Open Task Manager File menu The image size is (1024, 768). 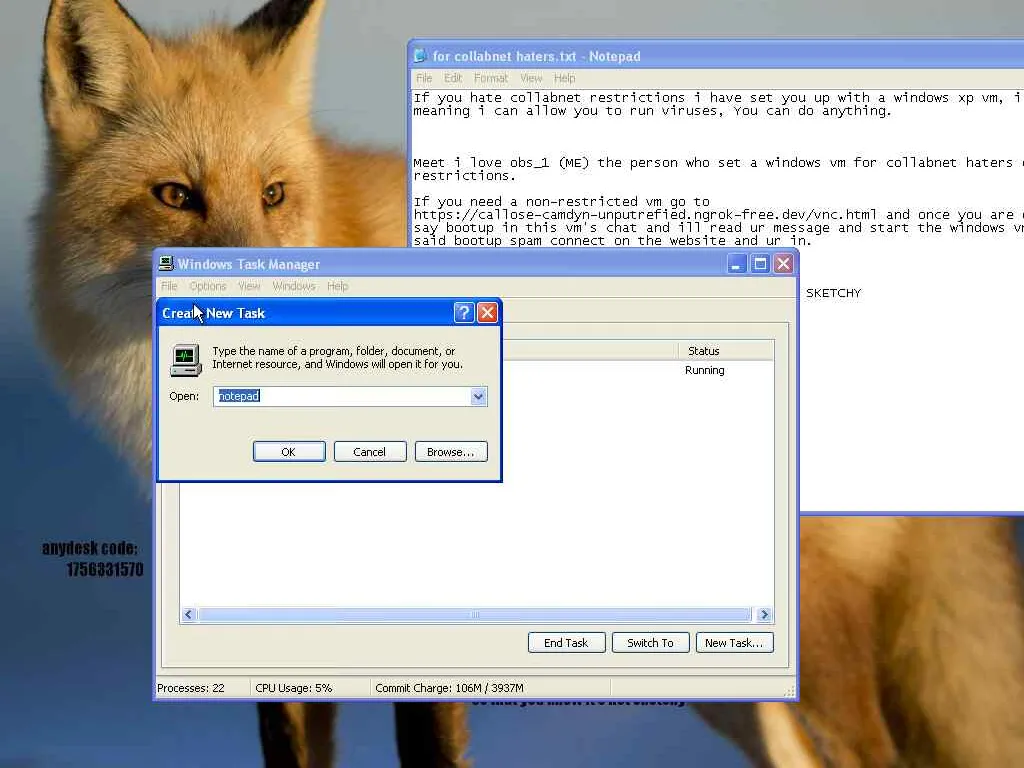169,286
